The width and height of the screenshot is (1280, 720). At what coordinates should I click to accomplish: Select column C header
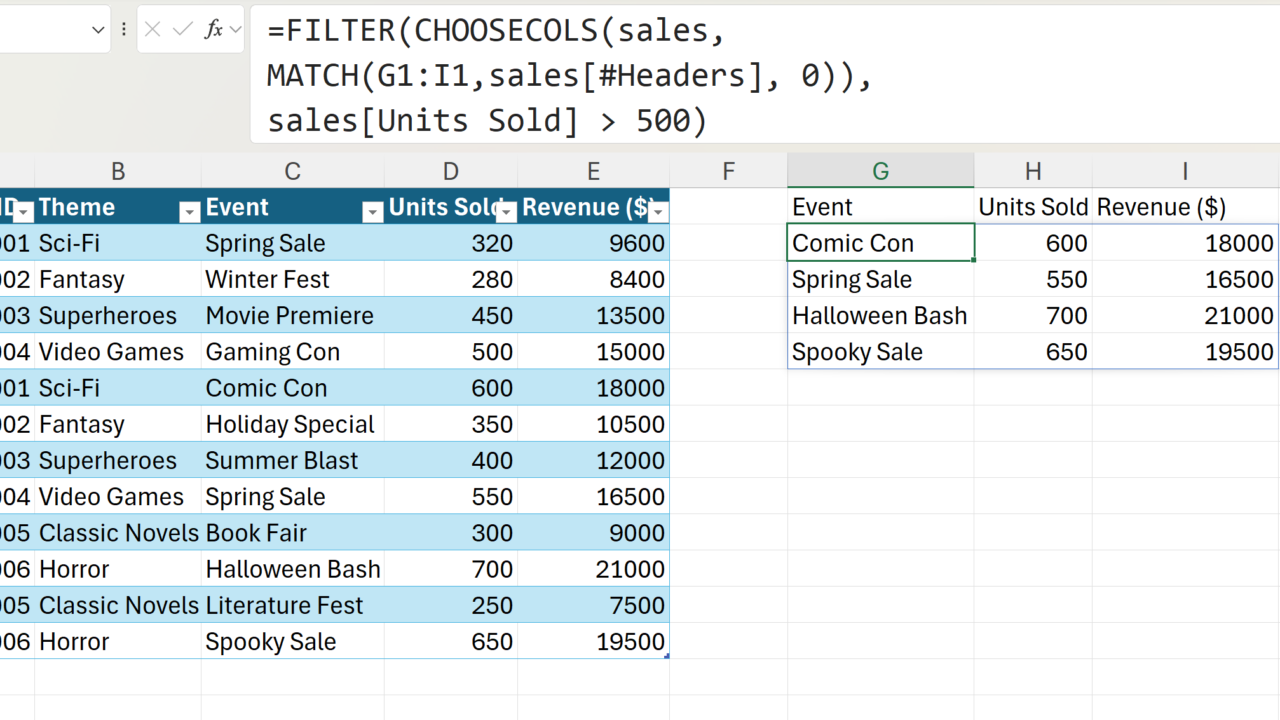(292, 171)
